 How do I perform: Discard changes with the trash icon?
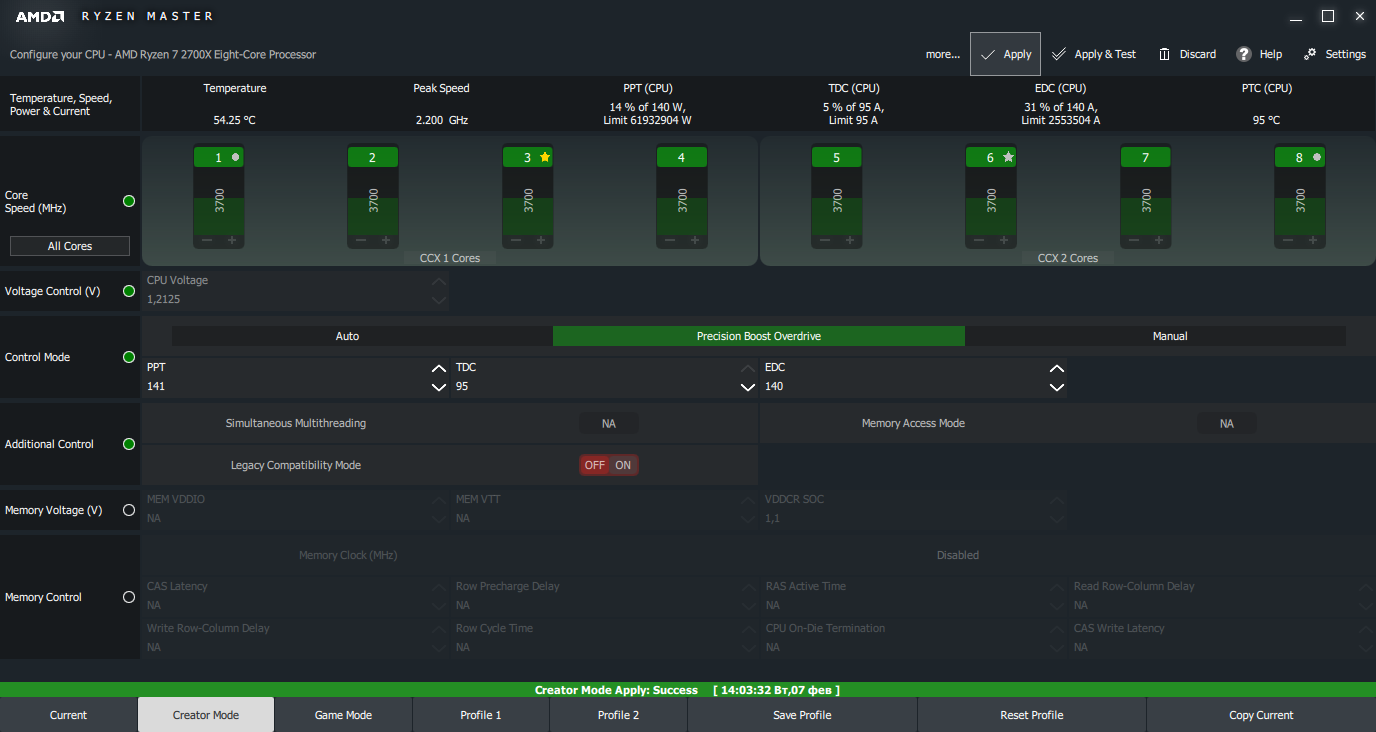click(1187, 54)
